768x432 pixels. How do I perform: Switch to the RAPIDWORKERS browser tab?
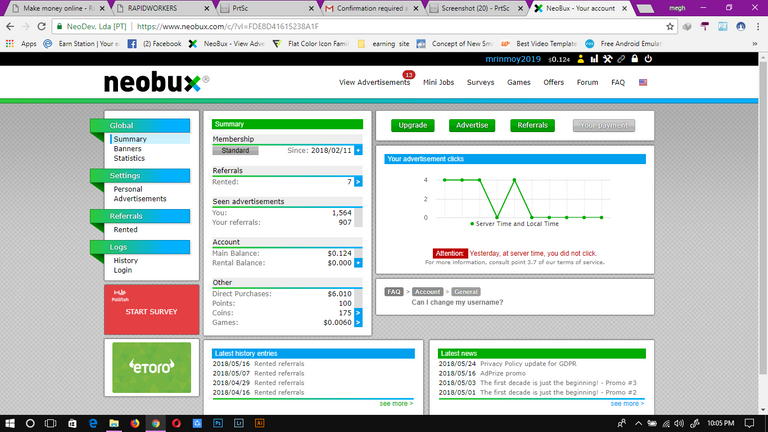click(x=162, y=8)
